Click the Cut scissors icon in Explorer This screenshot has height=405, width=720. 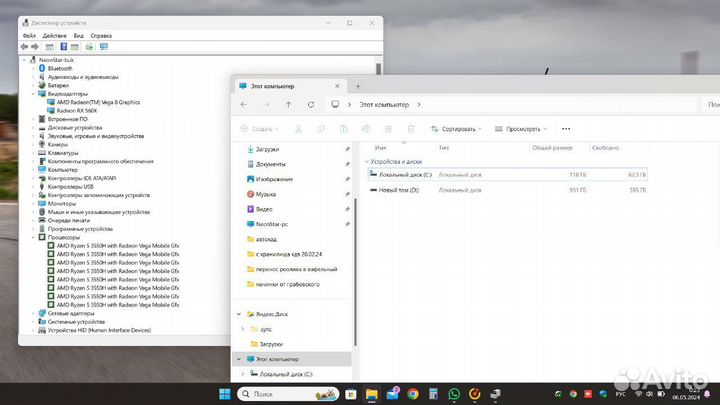pos(298,129)
